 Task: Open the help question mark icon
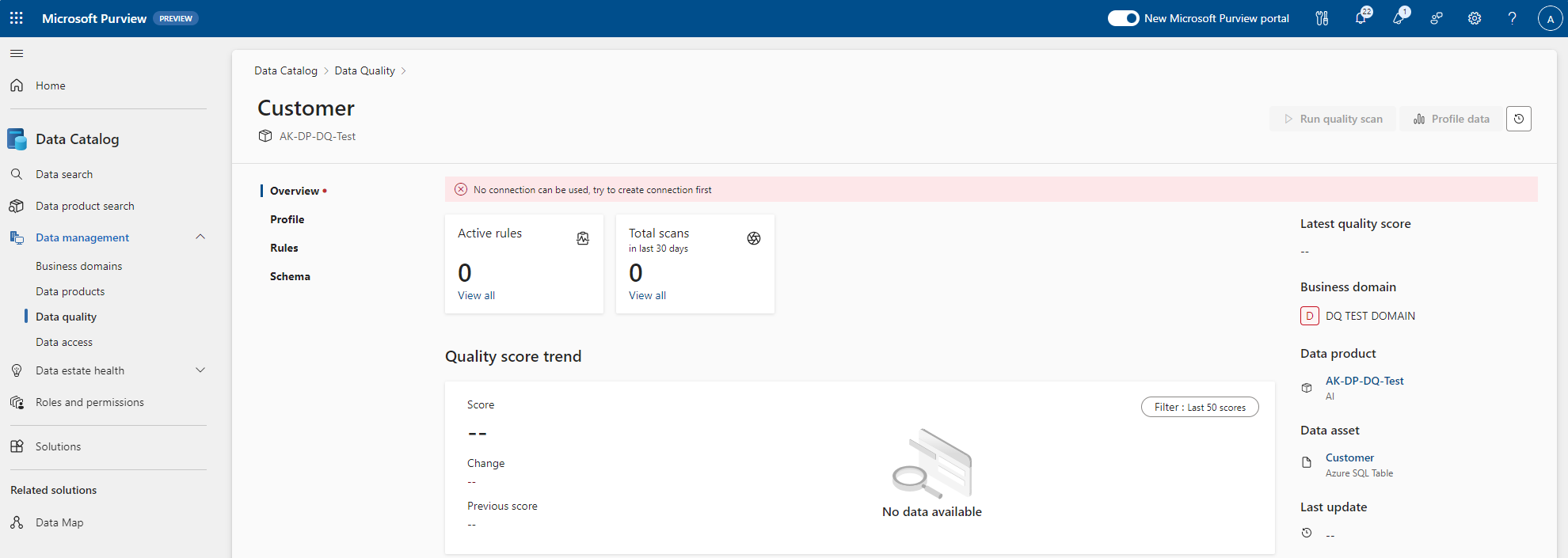[1513, 18]
